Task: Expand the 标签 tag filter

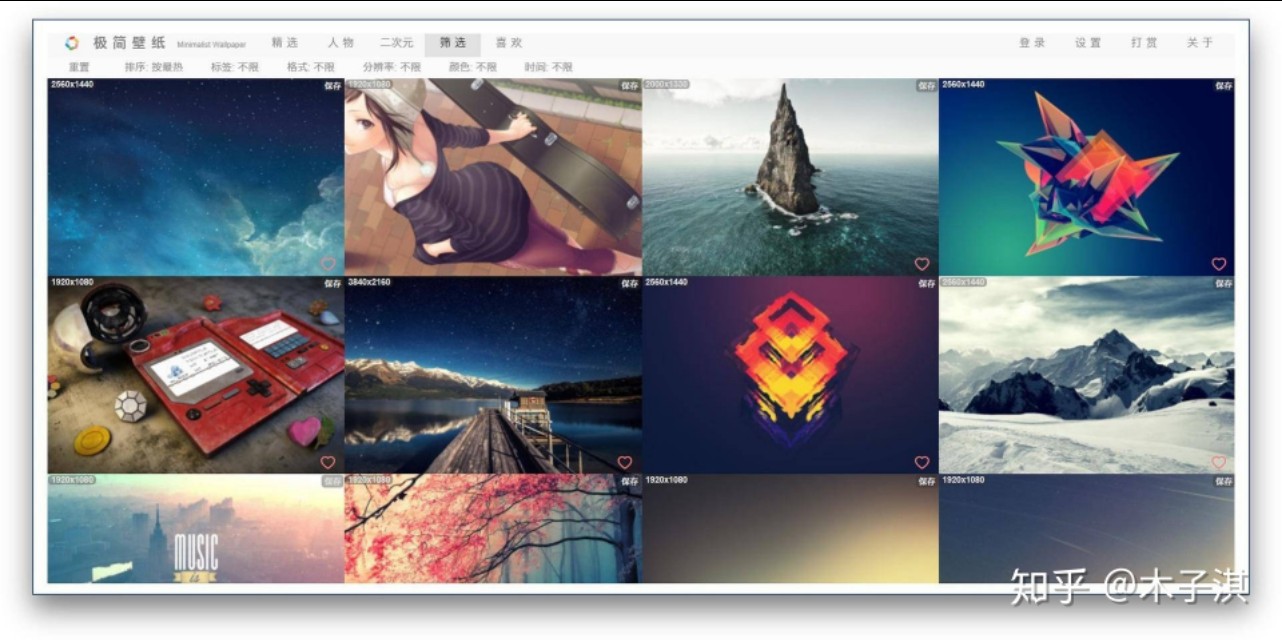Action: pyautogui.click(x=234, y=67)
